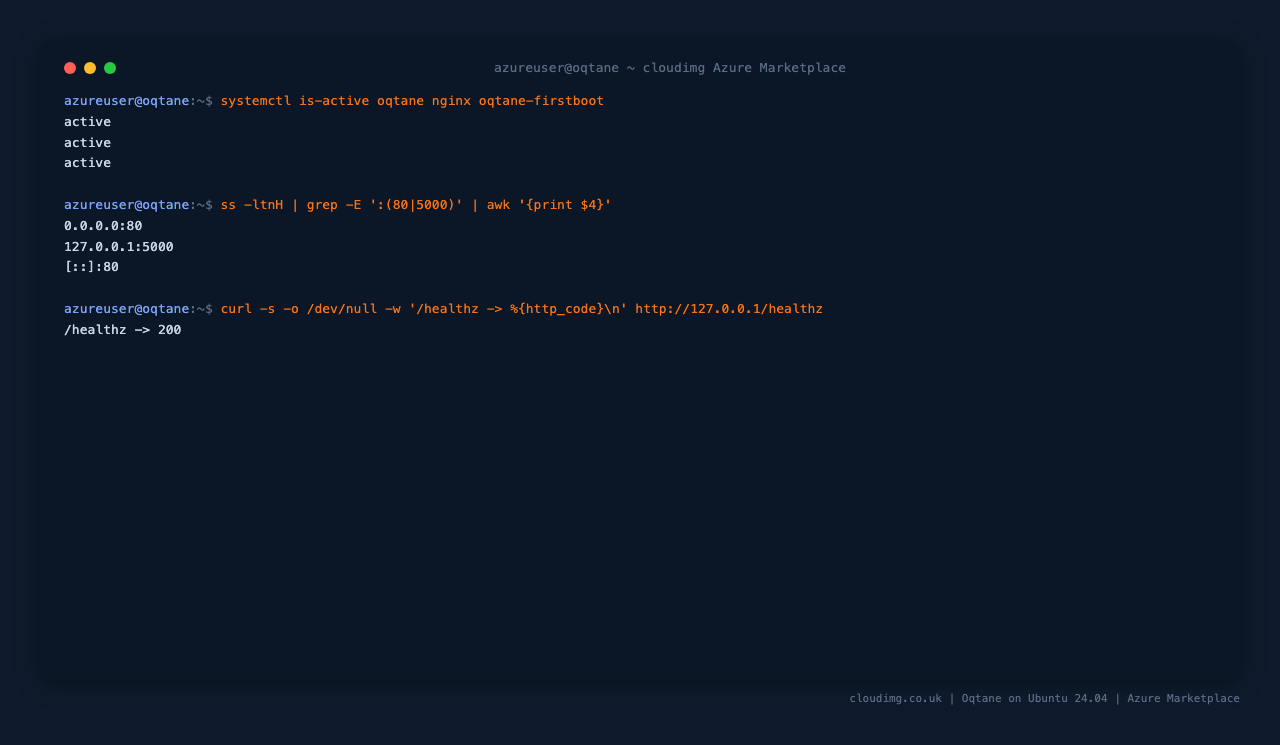Click output '/healthz -> 200'

(x=123, y=330)
